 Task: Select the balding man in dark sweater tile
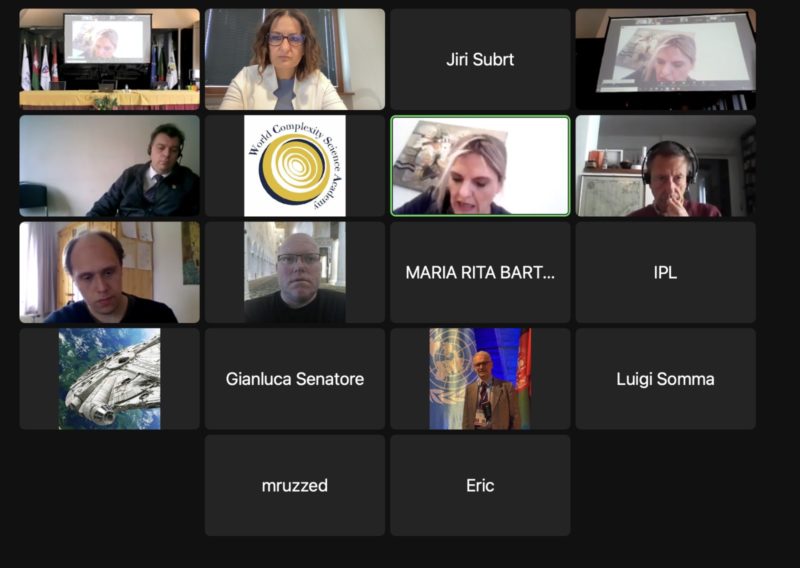coord(109,273)
